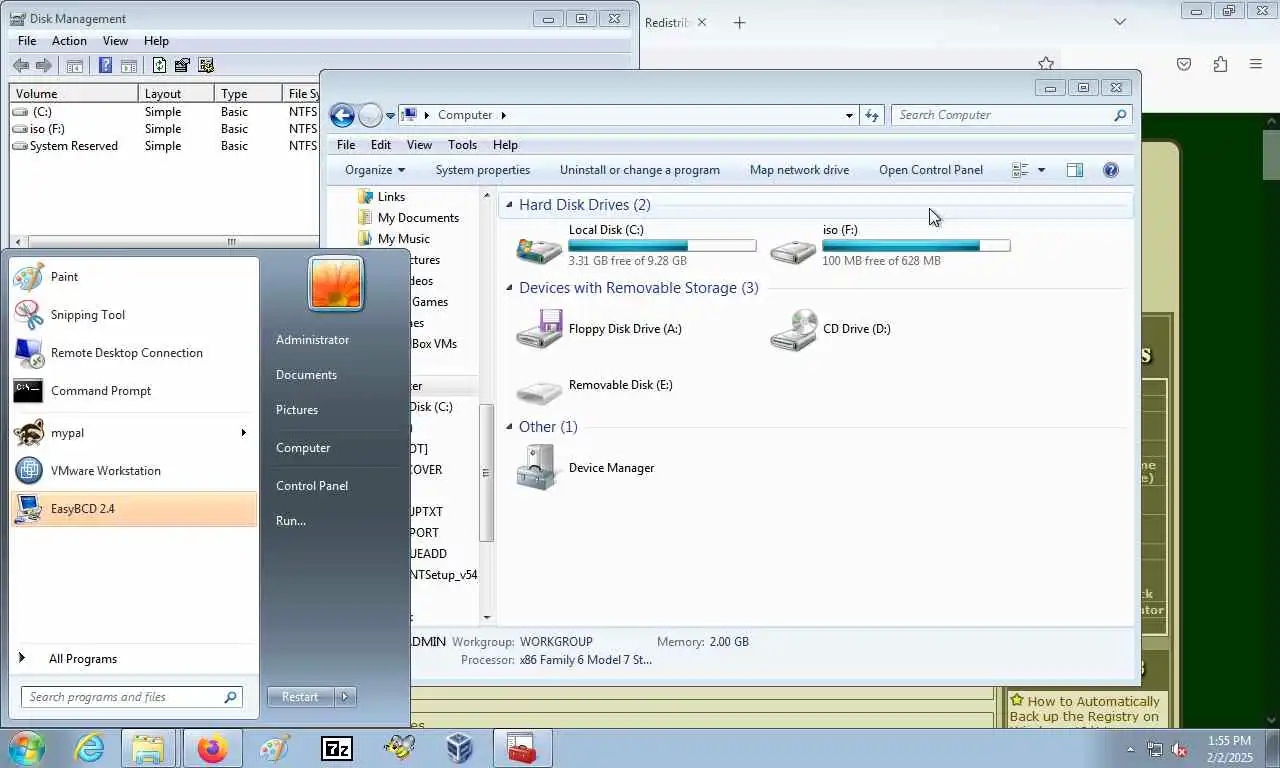
Task: Select the Floppy Disk Drive (A:) icon
Action: 539,329
